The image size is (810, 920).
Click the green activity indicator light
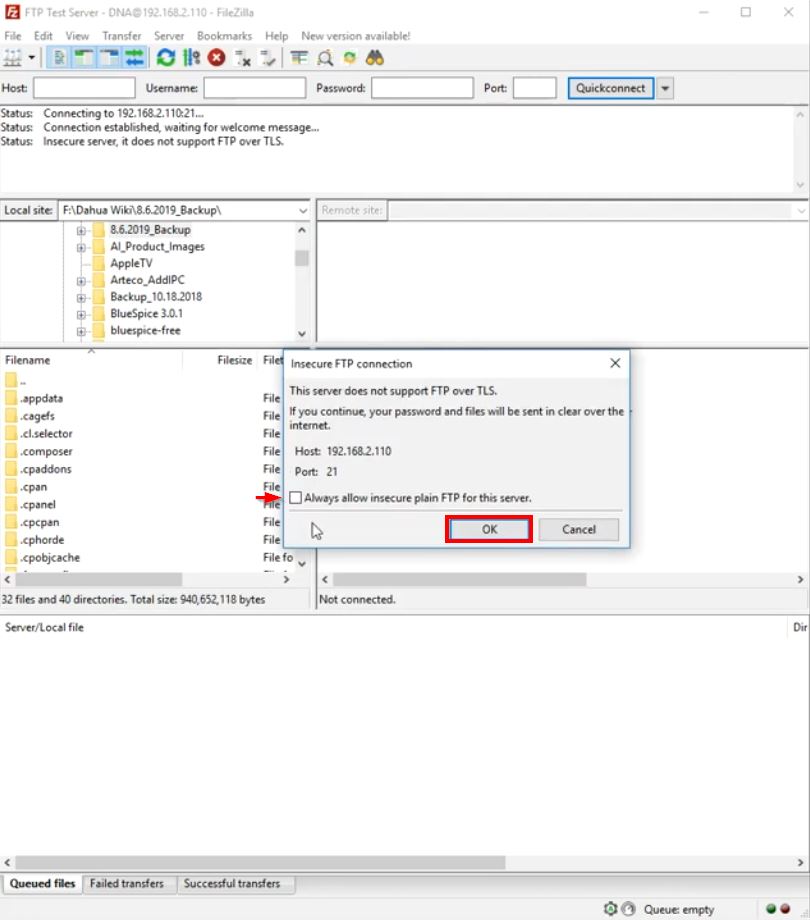[771, 908]
